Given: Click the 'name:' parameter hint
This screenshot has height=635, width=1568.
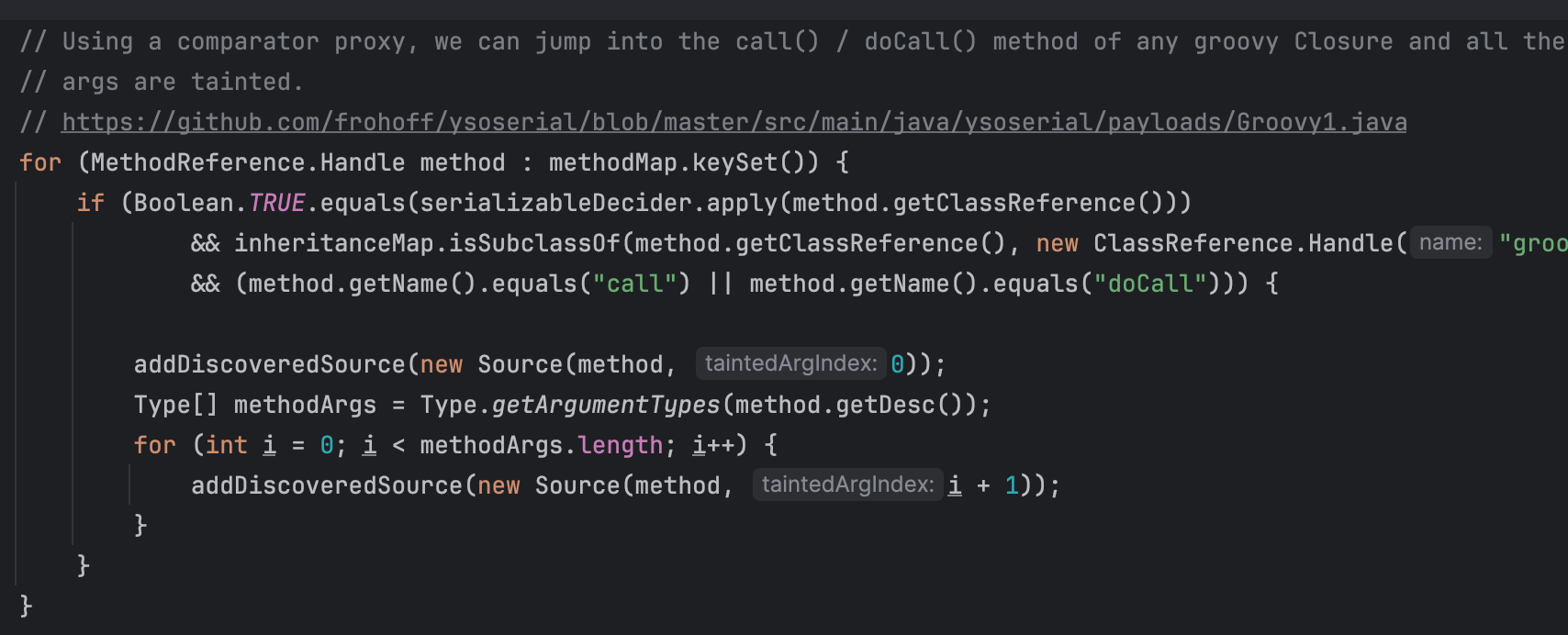Looking at the screenshot, I should pyautogui.click(x=1450, y=243).
